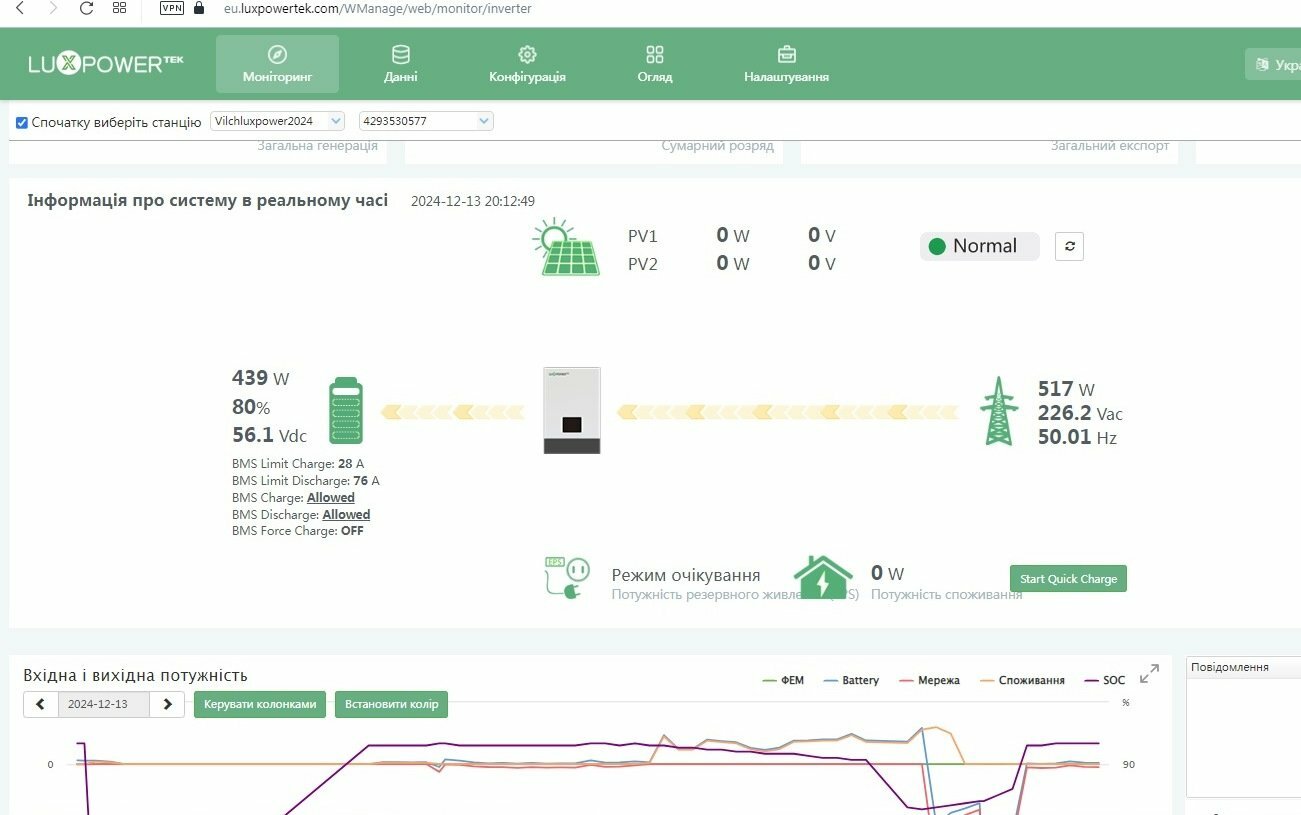Click the EPS backup power plug icon
The width and height of the screenshot is (1301, 815).
click(567, 578)
